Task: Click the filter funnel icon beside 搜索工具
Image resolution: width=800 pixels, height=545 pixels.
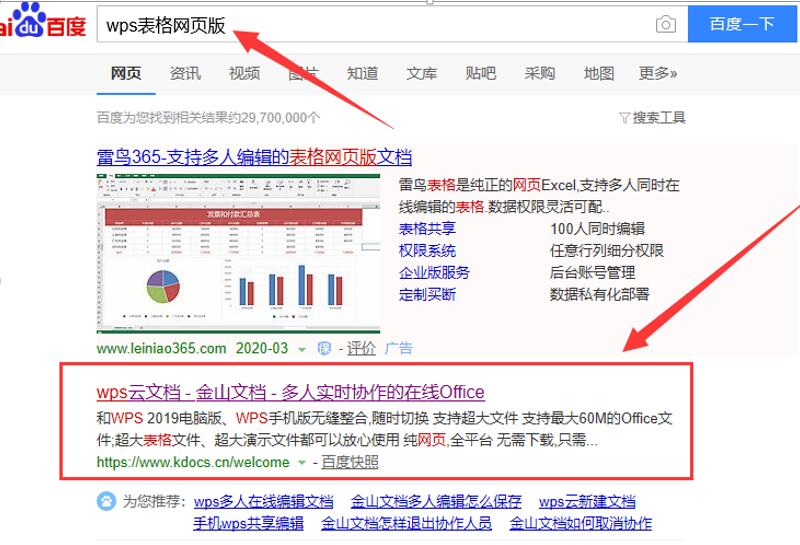Action: [624, 118]
